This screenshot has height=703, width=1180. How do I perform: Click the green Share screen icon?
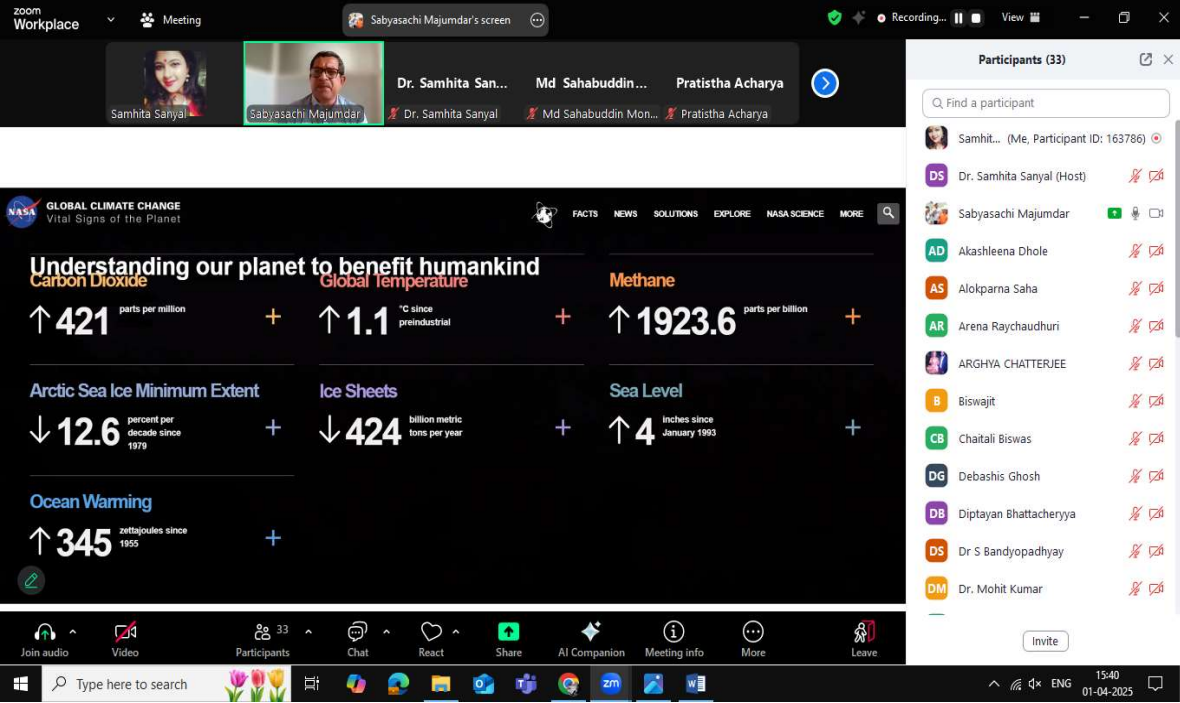click(509, 631)
